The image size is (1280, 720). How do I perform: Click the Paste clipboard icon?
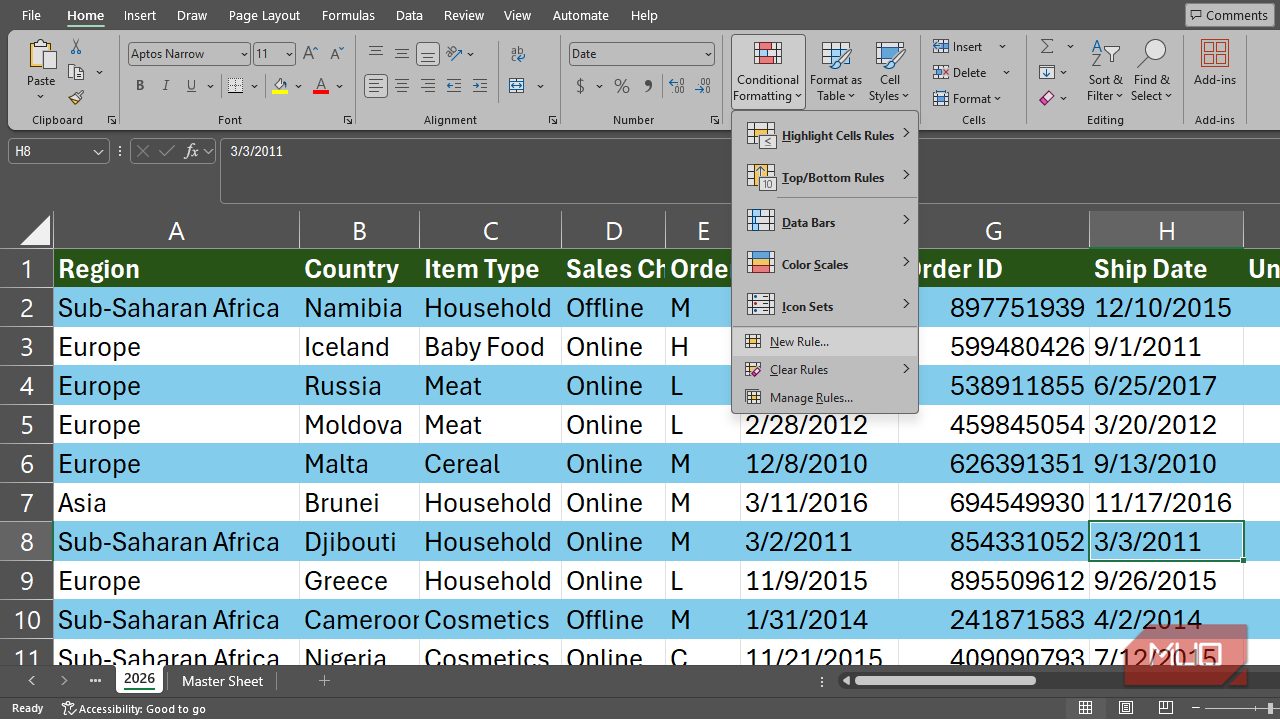41,55
